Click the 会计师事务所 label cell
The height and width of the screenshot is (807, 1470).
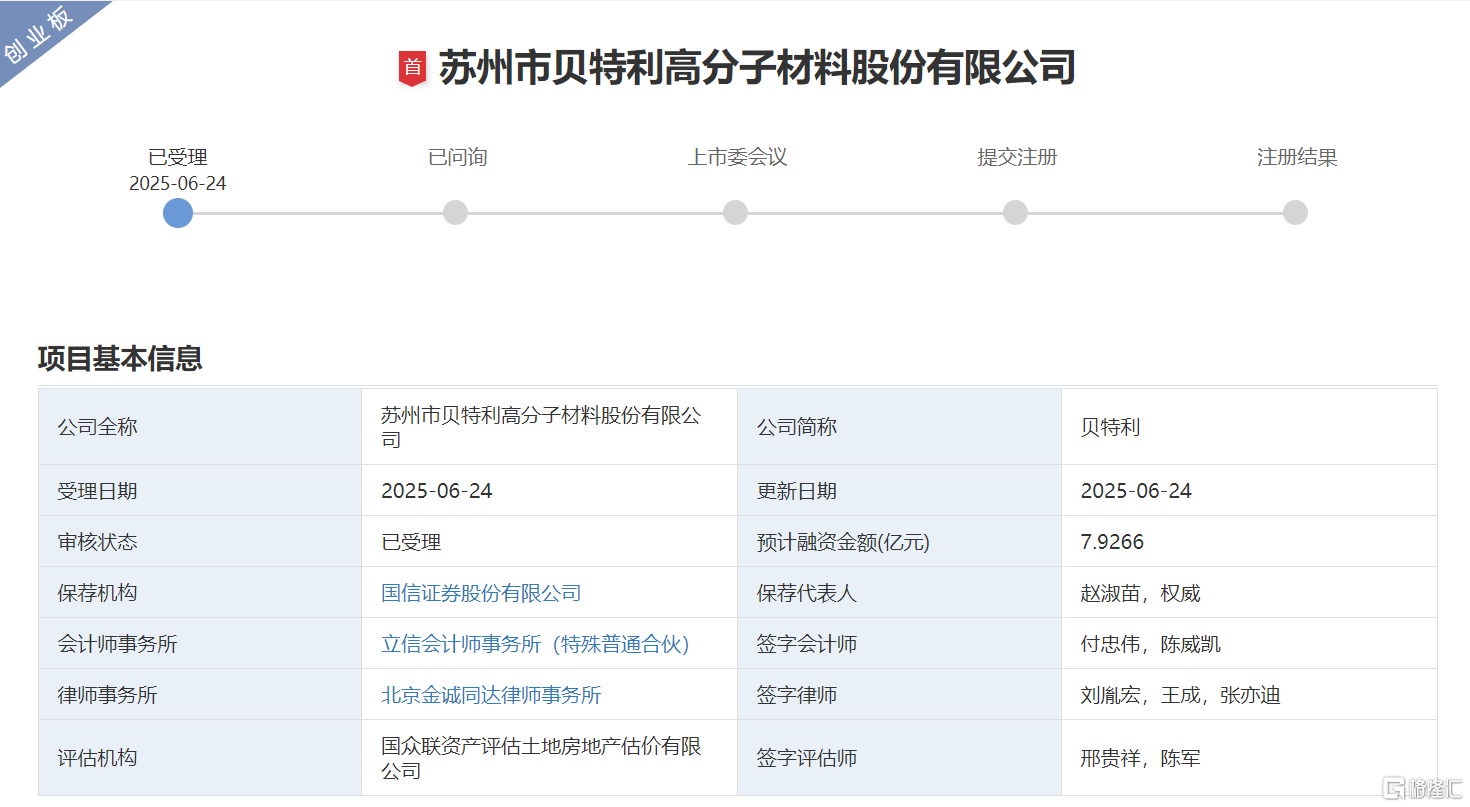[200, 644]
